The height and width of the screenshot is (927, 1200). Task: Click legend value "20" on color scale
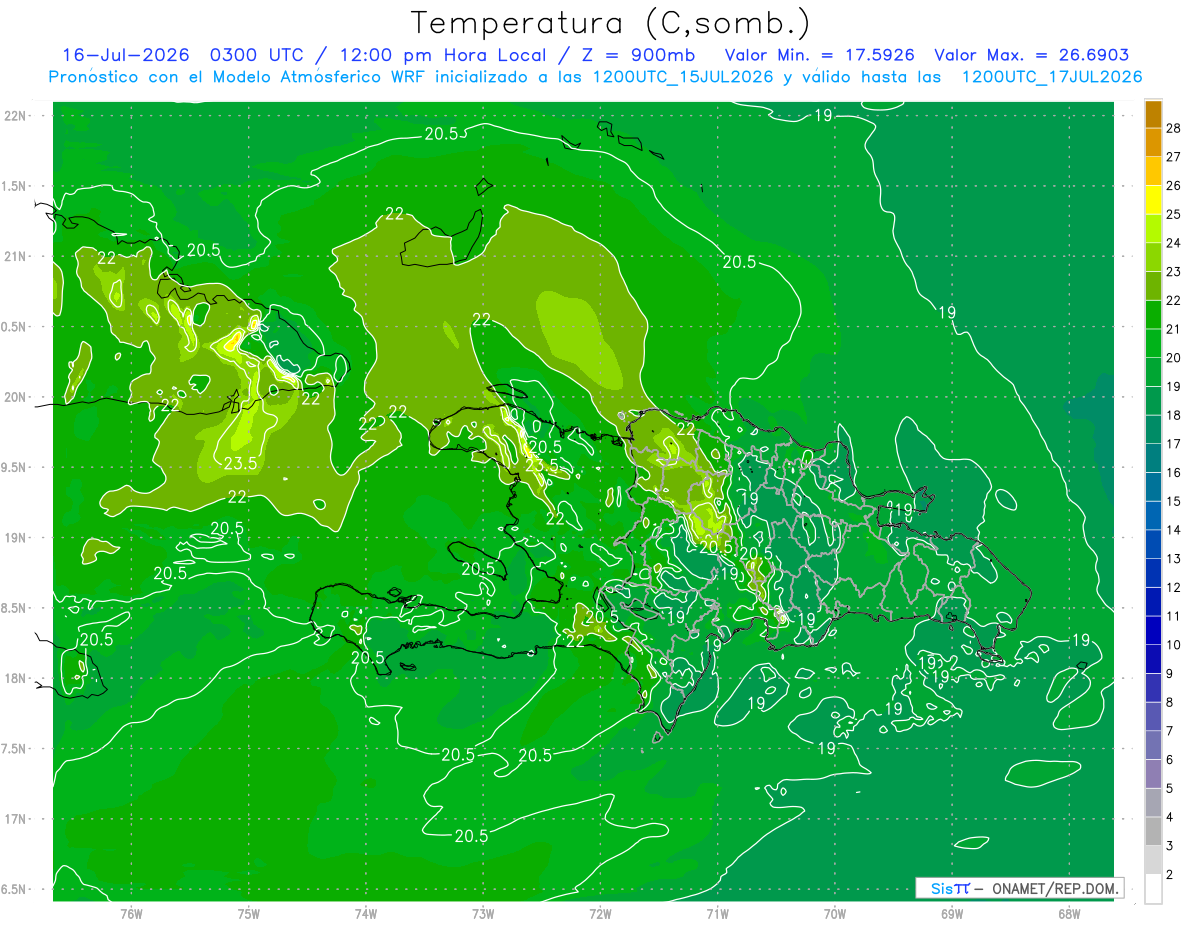1174,358
